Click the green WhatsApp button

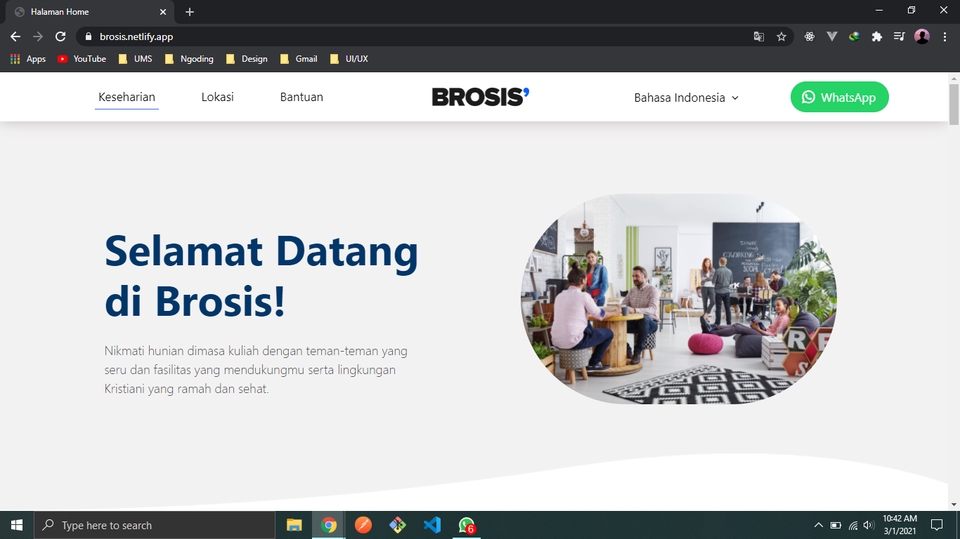pos(839,97)
